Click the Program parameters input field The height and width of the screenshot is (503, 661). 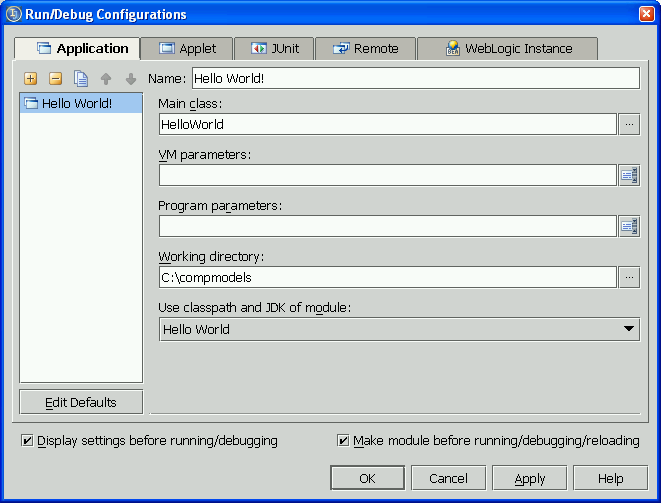pos(388,226)
